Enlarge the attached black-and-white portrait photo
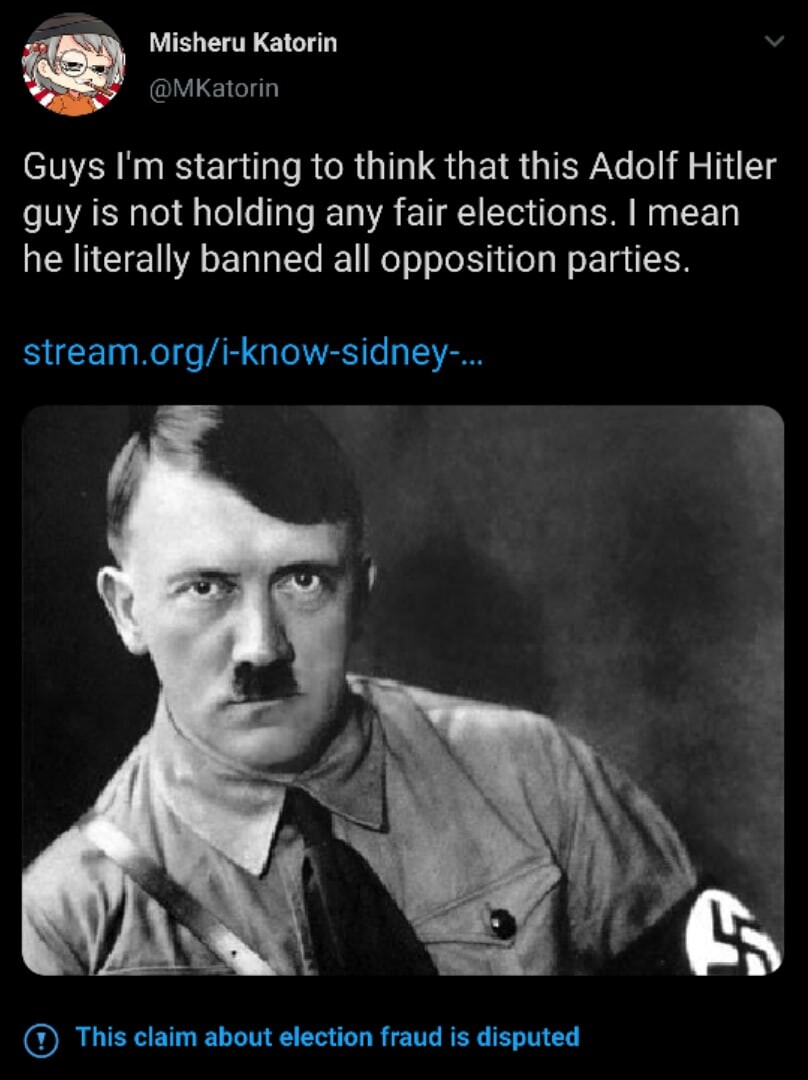This screenshot has height=1080, width=808. coord(403,690)
